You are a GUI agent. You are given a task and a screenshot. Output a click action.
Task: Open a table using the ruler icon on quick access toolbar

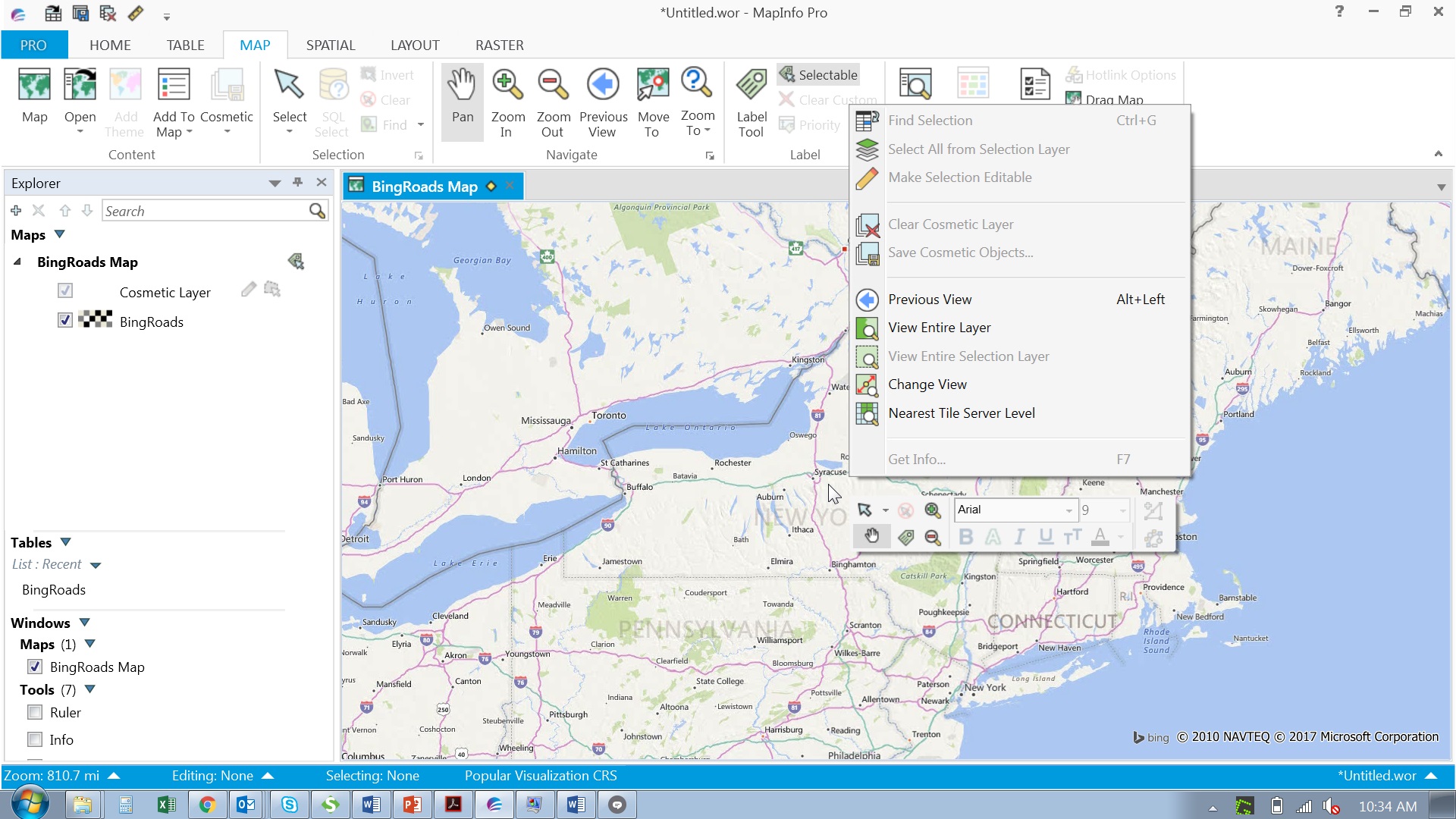[136, 13]
